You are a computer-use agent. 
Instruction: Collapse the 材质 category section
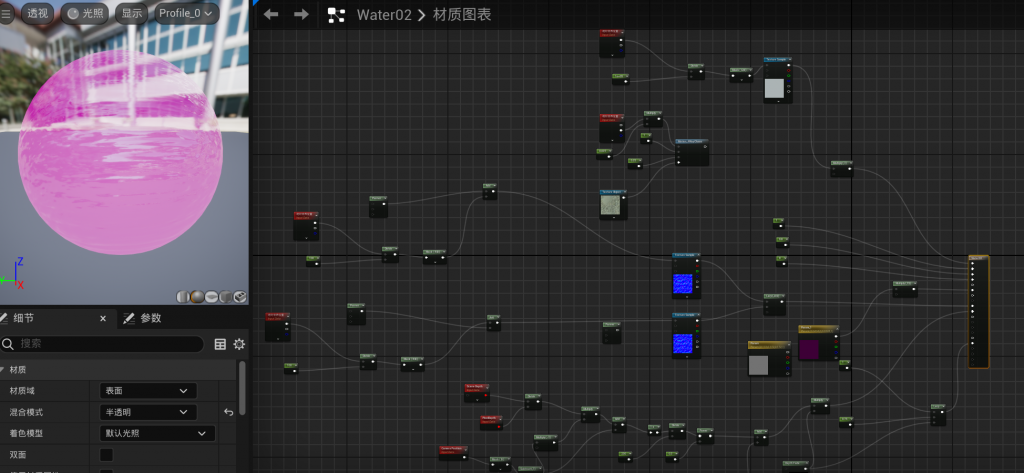(x=5, y=369)
